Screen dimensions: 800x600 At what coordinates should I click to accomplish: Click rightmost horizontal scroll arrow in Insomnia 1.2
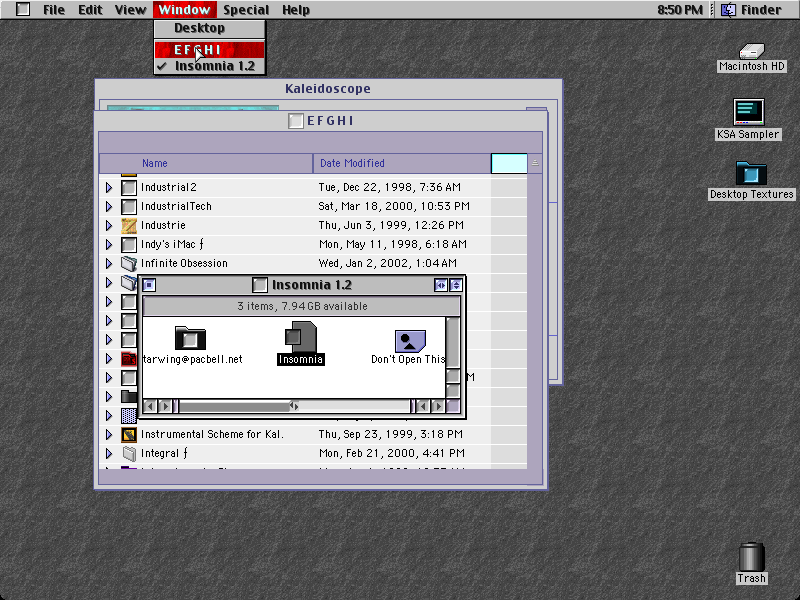pyautogui.click(x=438, y=406)
